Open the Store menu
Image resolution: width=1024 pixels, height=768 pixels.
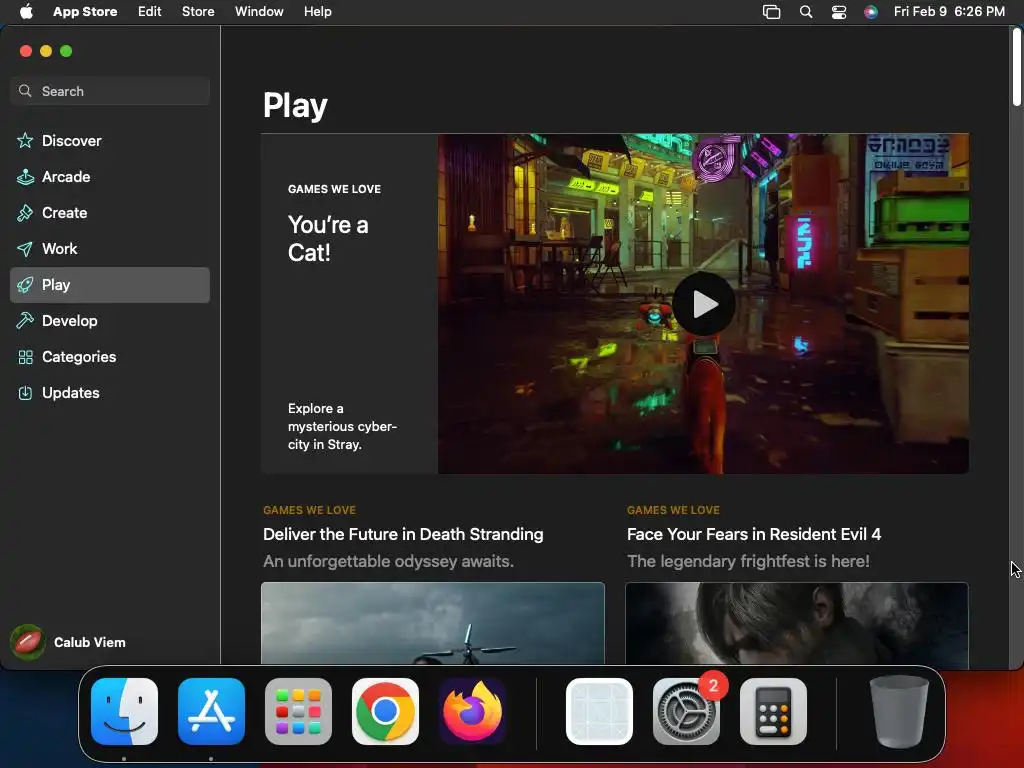coord(198,12)
